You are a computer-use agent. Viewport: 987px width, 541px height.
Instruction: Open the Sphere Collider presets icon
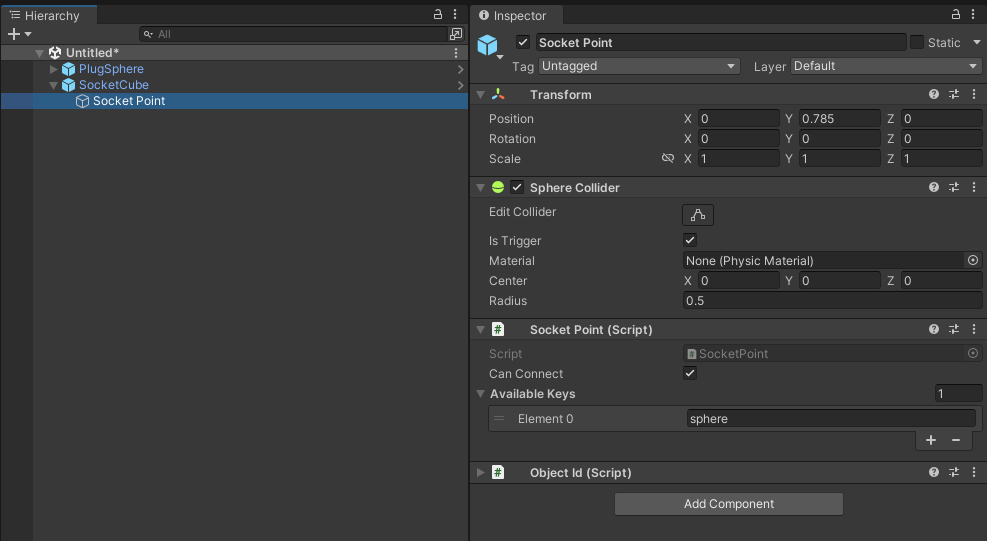pos(954,187)
